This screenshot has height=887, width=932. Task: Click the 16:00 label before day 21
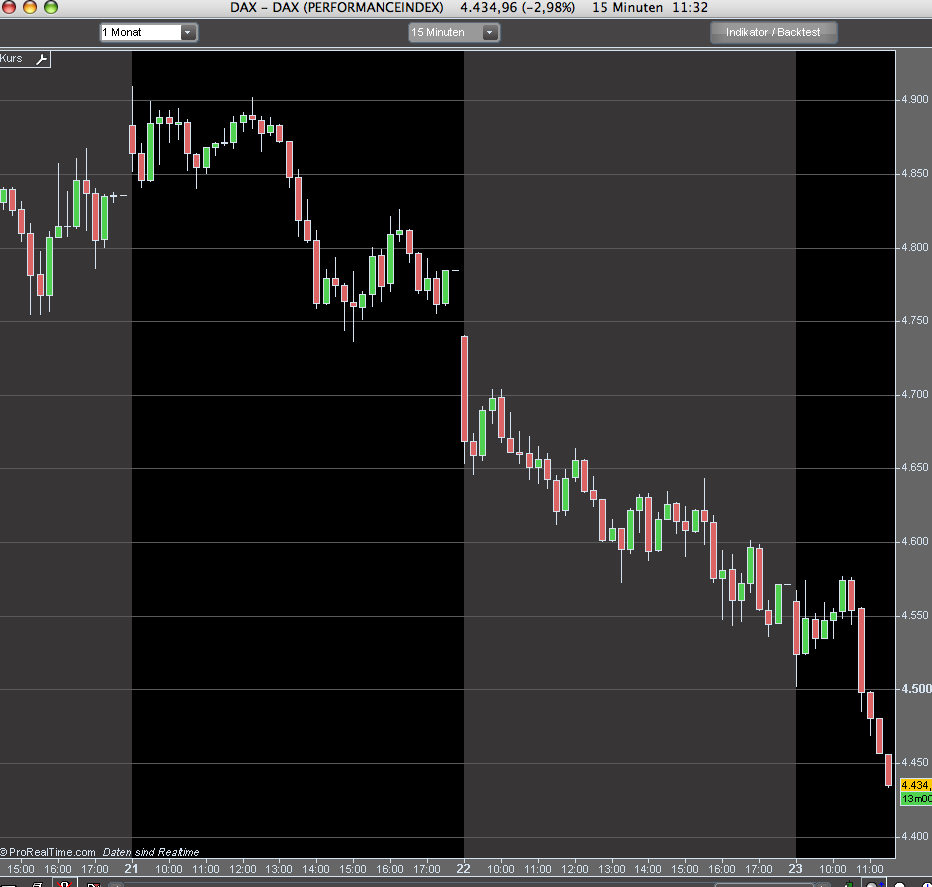coord(58,869)
